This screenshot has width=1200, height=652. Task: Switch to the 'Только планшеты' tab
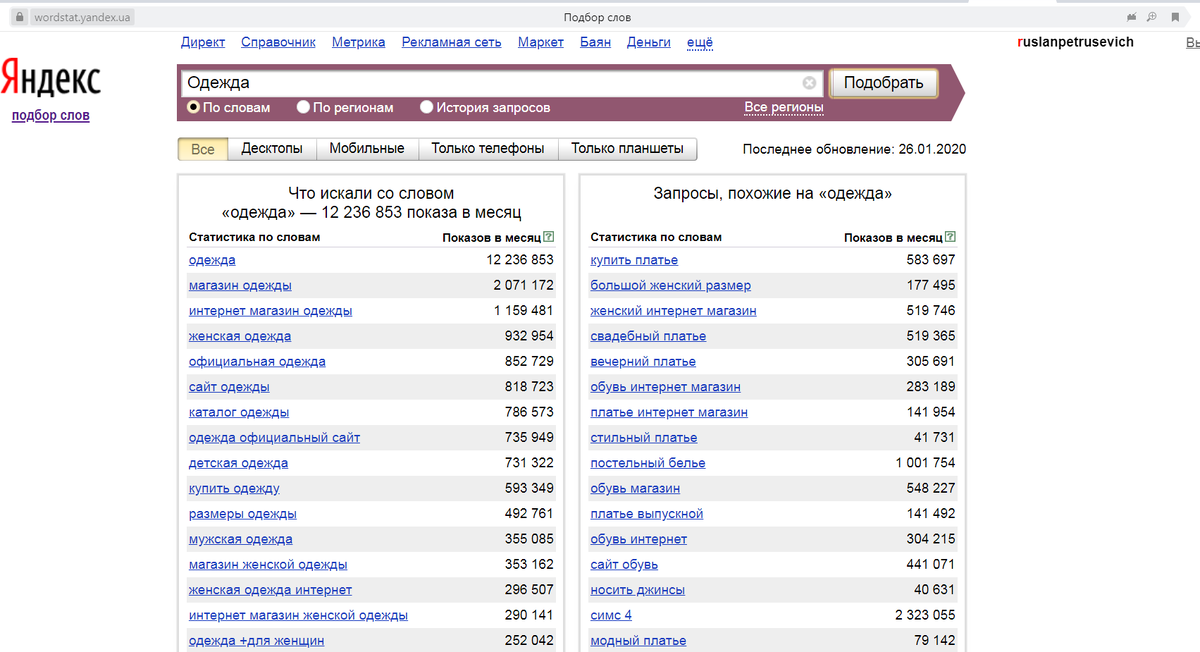627,149
